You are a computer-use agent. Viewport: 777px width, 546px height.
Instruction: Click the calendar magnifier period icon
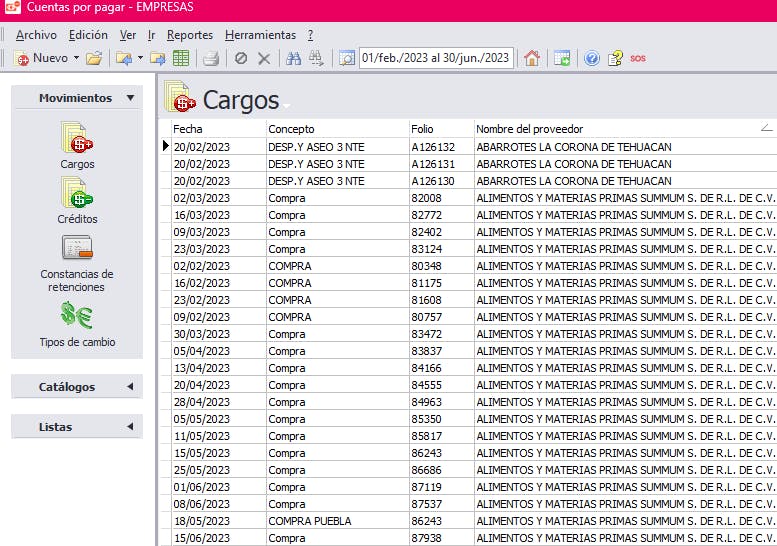tap(347, 58)
